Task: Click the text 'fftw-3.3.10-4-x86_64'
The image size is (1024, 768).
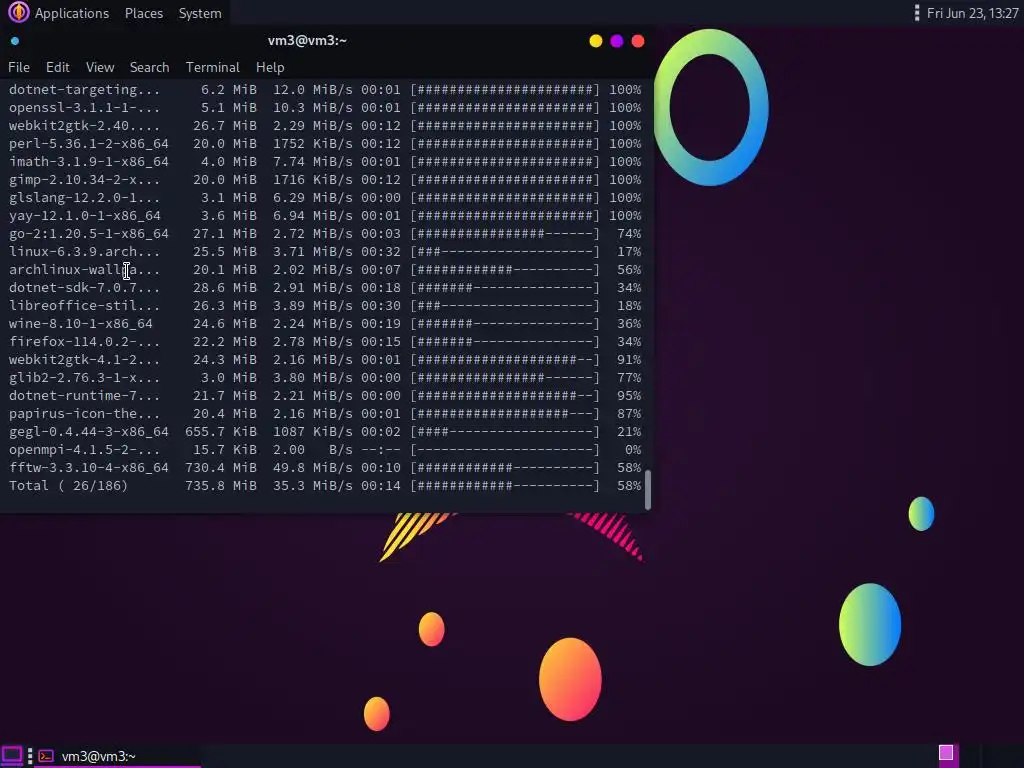Action: point(88,468)
